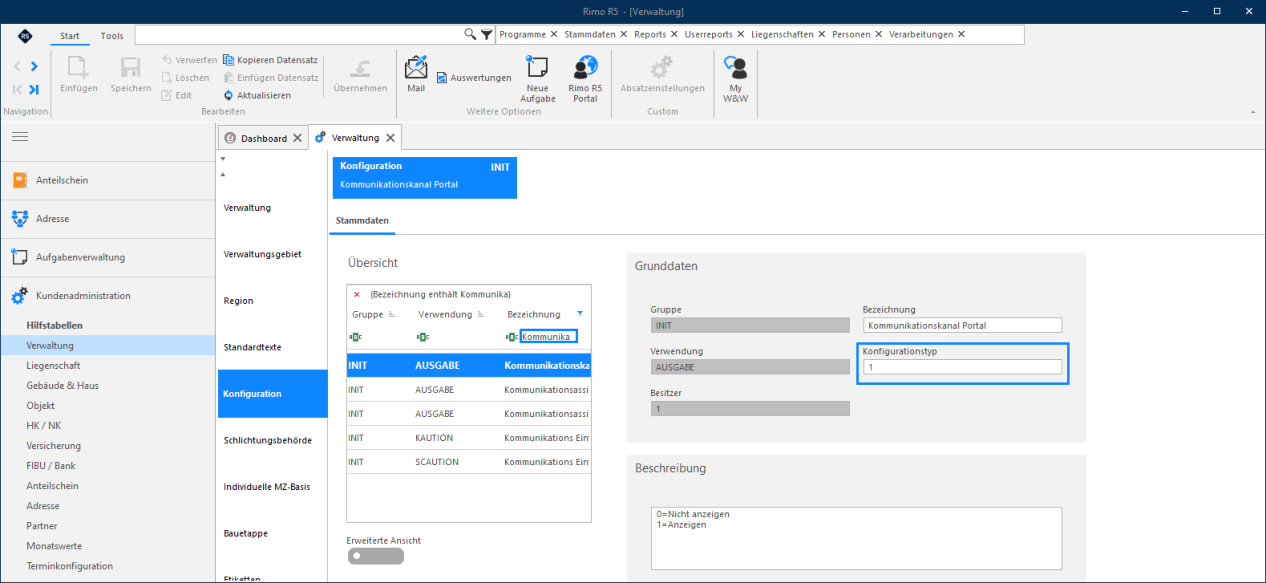Open the Aufgabenverwaltung module
Viewport: 1266px width, 583px height.
tap(108, 257)
